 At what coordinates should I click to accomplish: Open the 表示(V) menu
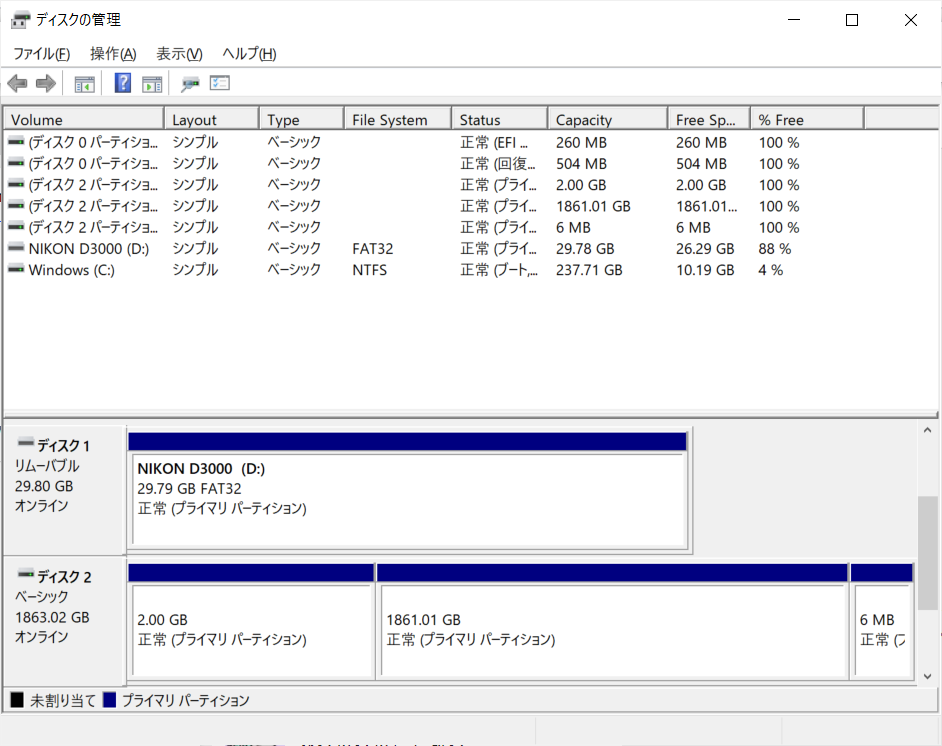click(x=179, y=54)
